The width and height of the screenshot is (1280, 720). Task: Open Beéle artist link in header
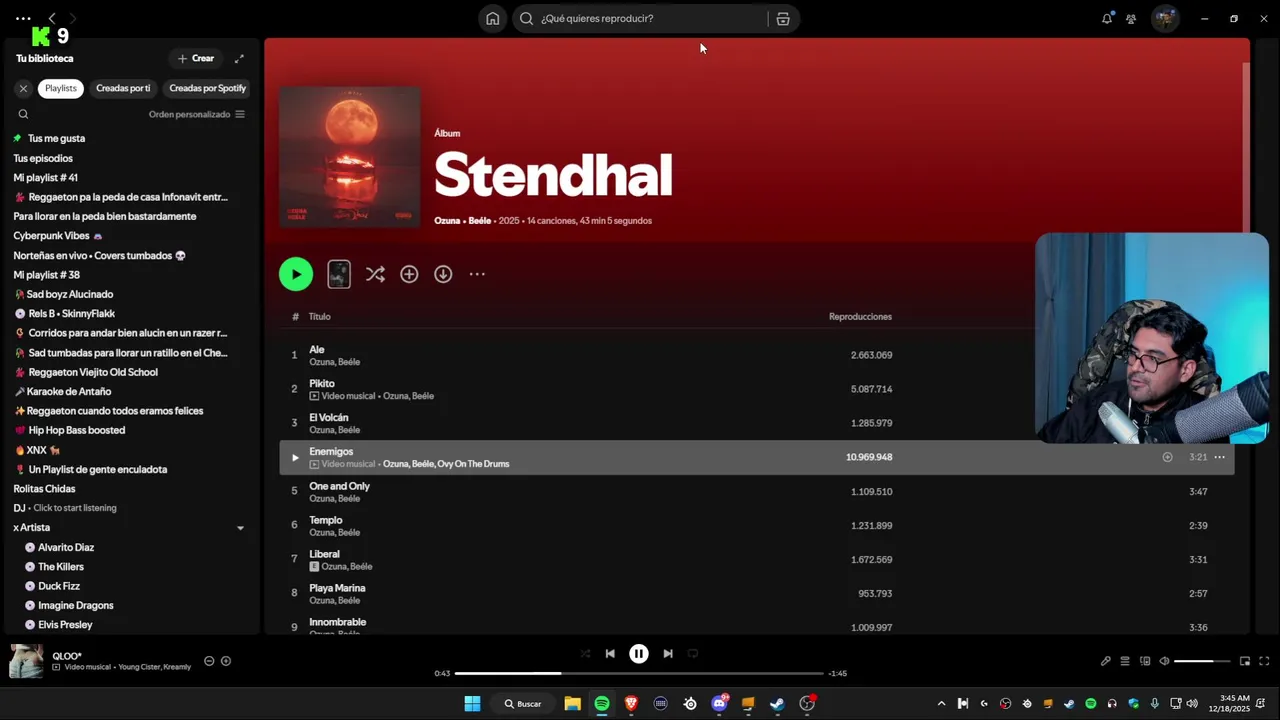[x=479, y=221]
